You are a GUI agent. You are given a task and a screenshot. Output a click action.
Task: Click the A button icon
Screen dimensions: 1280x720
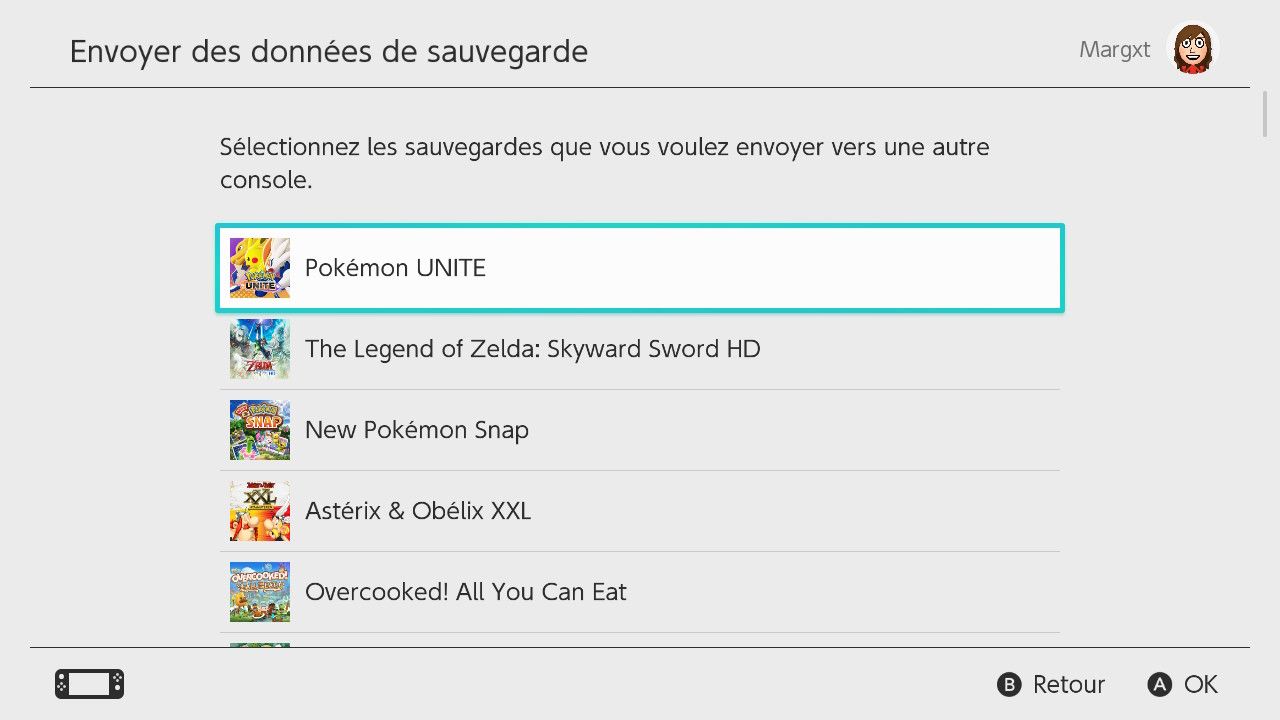(1160, 685)
